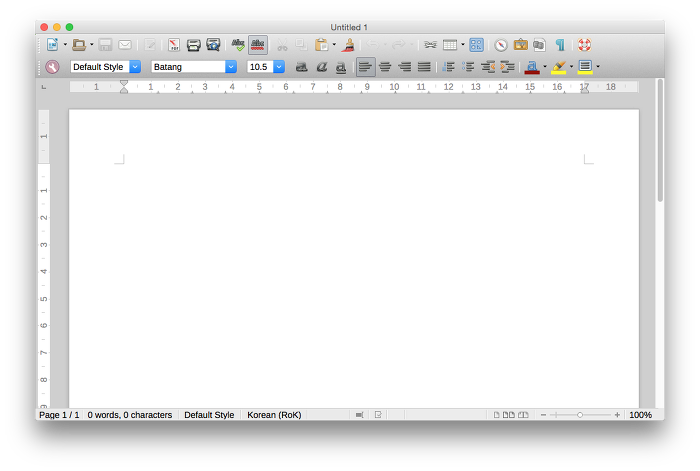The image size is (700, 471).
Task: Open the Navigator compass icon
Action: [x=501, y=45]
